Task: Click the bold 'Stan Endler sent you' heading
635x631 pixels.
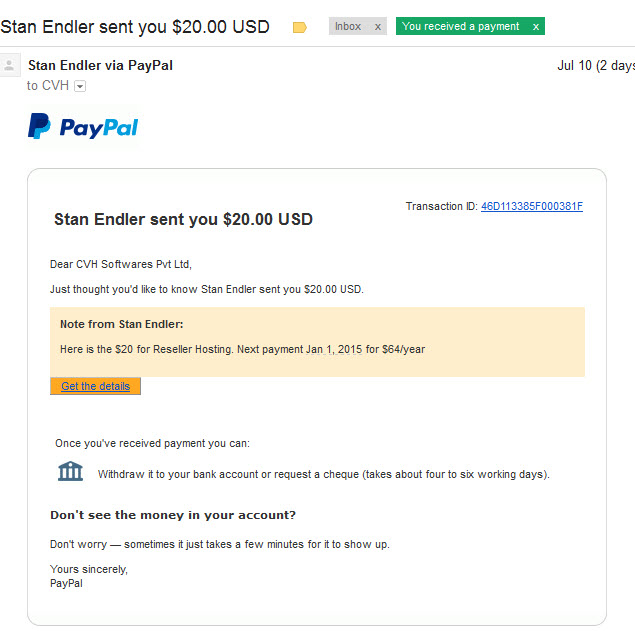Action: coord(183,219)
